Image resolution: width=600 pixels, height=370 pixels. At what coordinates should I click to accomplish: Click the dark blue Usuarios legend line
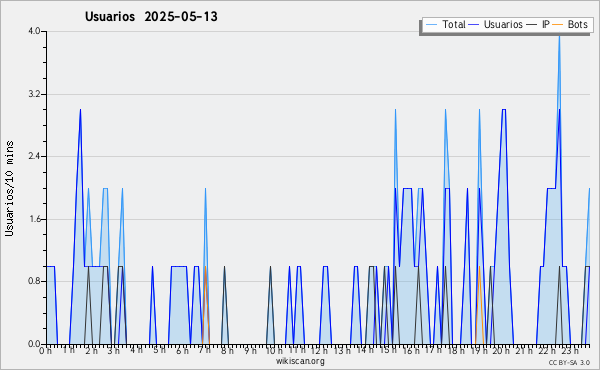pyautogui.click(x=474, y=24)
